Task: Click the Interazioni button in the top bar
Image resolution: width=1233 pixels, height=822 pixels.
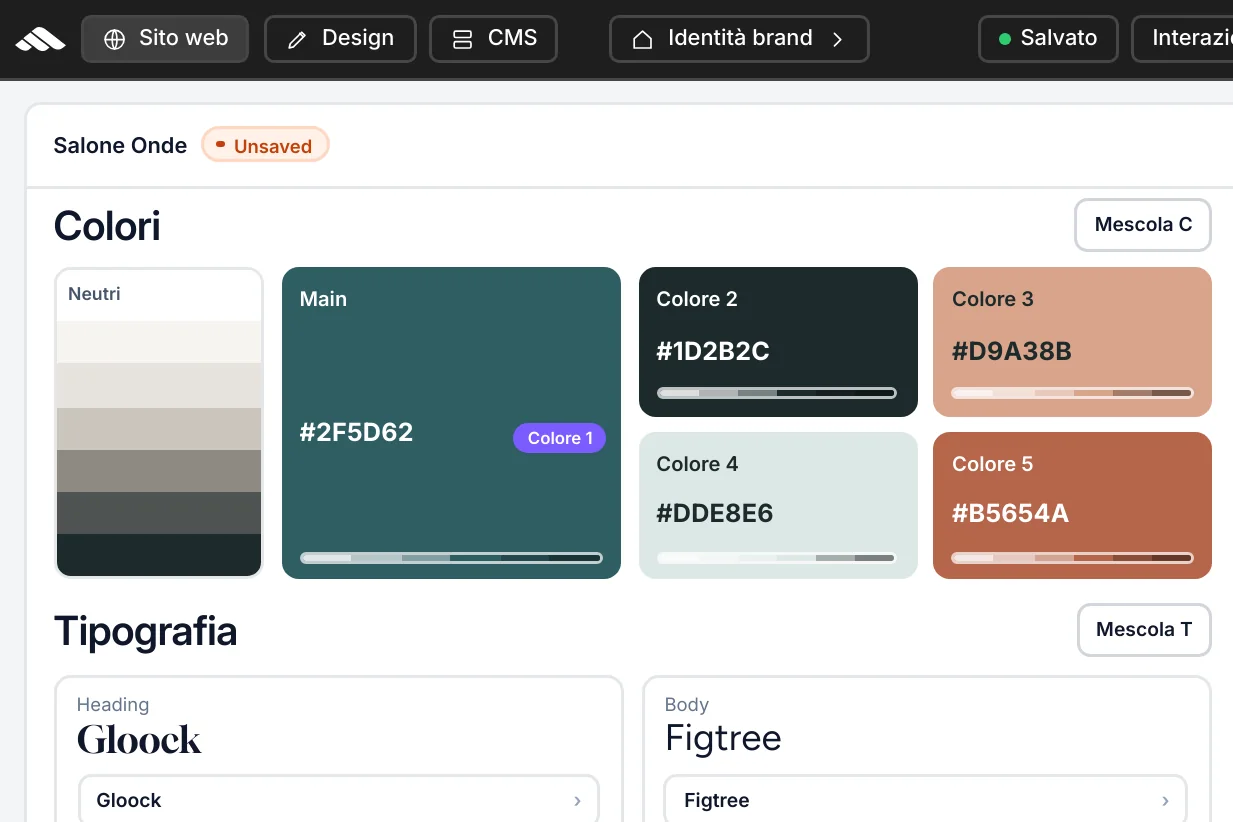Action: (x=1182, y=39)
